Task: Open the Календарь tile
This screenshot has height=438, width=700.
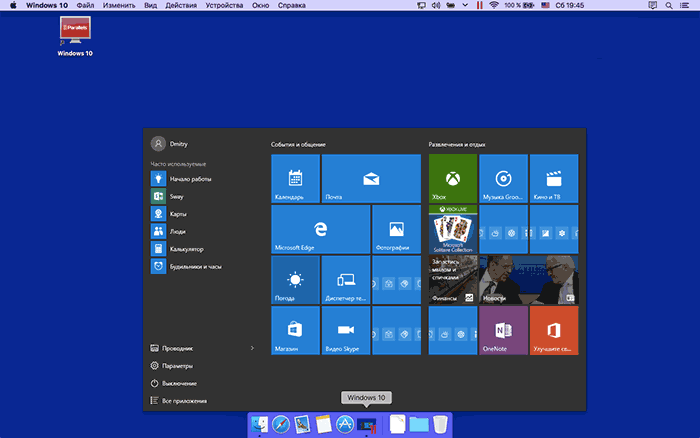Action: coord(295,178)
